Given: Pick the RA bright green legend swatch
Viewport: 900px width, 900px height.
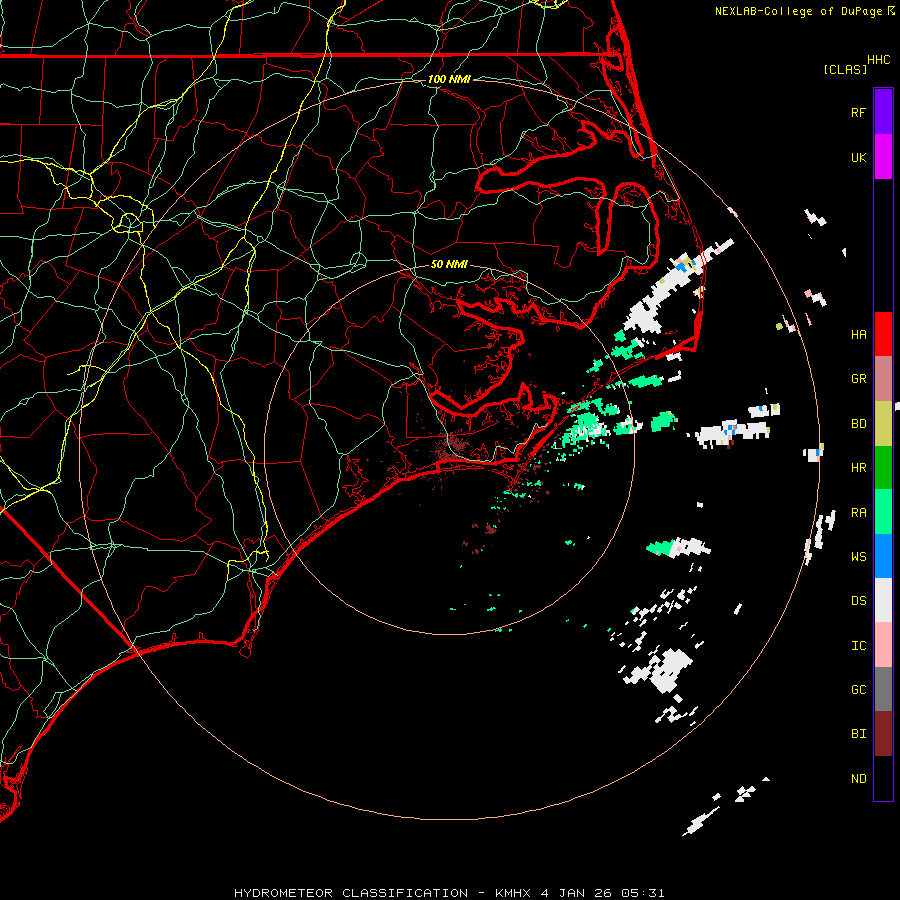Looking at the screenshot, I should click(x=883, y=512).
